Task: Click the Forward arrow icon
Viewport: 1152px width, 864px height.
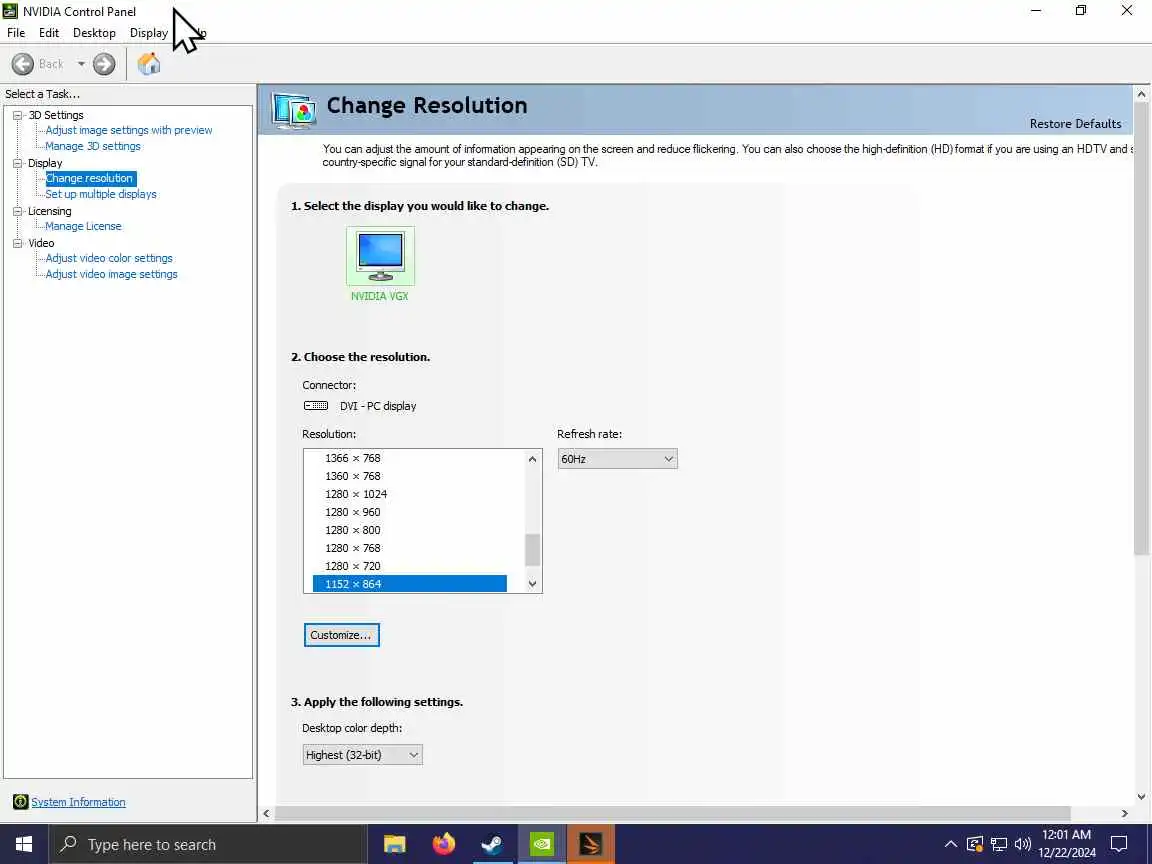Action: pos(104,64)
